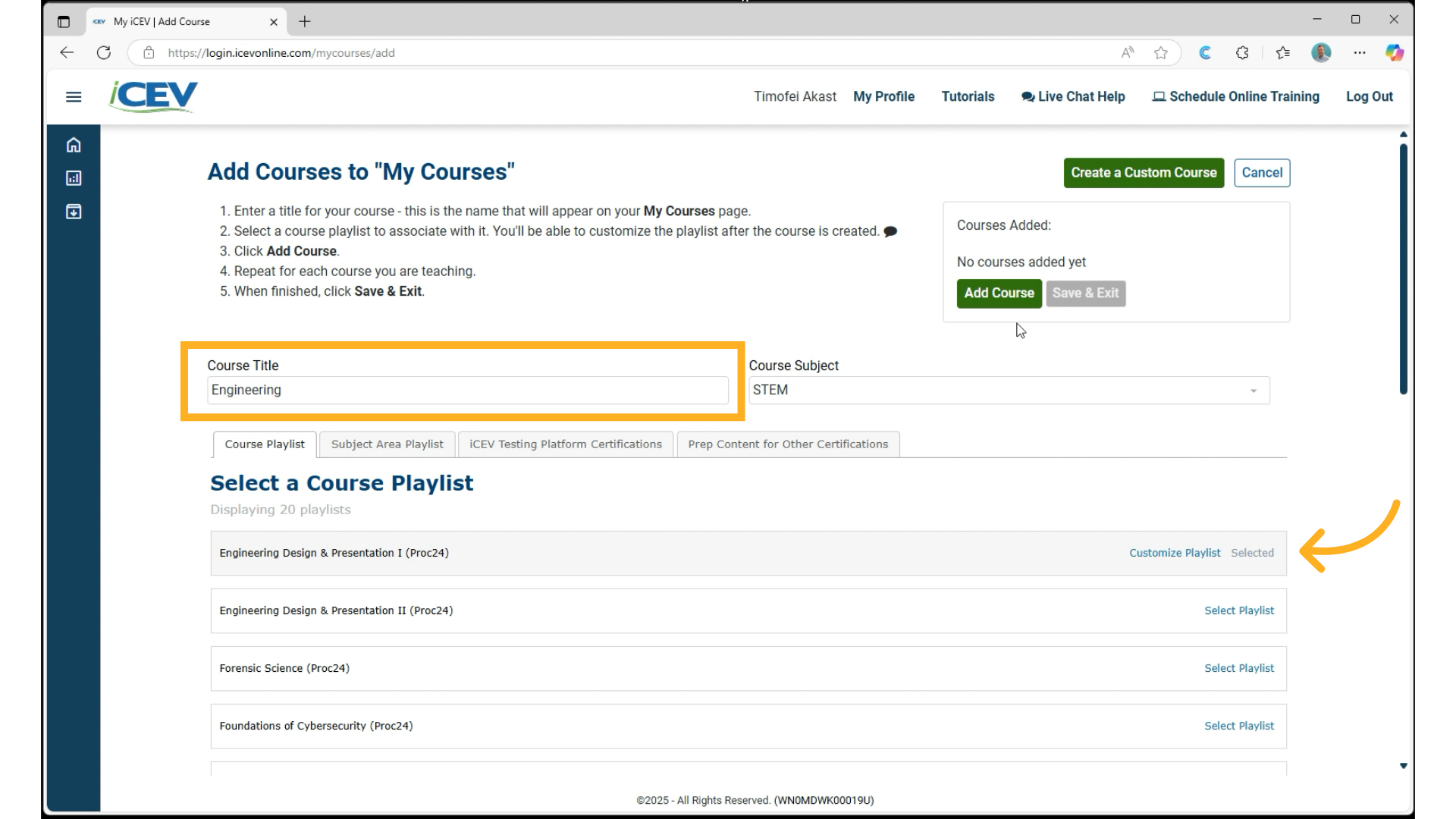
Task: Expand the Course Subject dropdown
Action: [1009, 390]
